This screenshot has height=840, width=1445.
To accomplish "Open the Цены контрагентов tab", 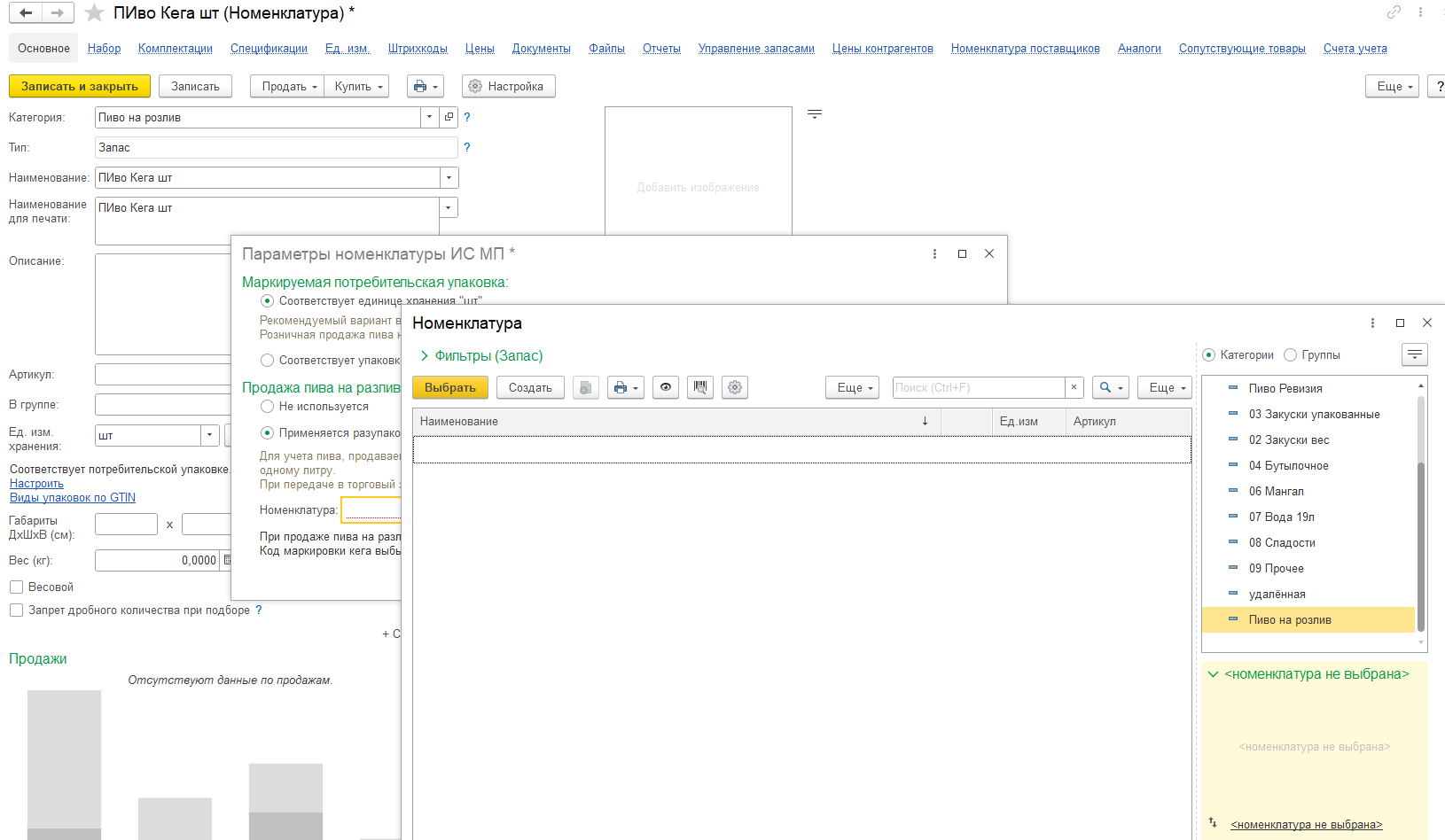I will point(882,49).
